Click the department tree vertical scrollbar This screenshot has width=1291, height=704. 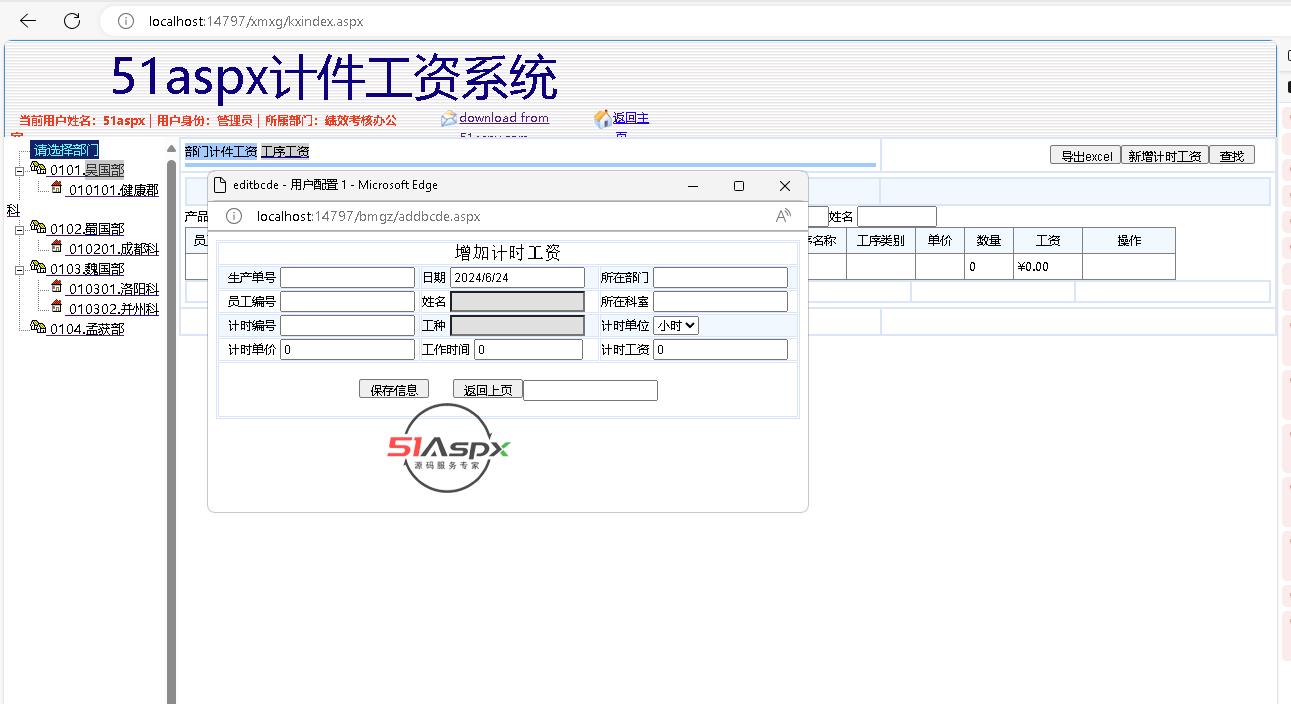point(171,420)
